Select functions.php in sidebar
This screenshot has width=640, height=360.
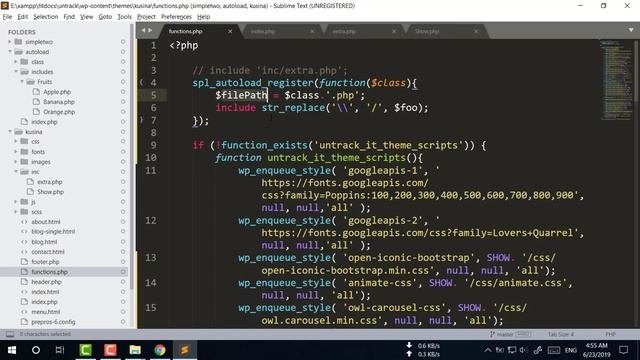(49, 272)
